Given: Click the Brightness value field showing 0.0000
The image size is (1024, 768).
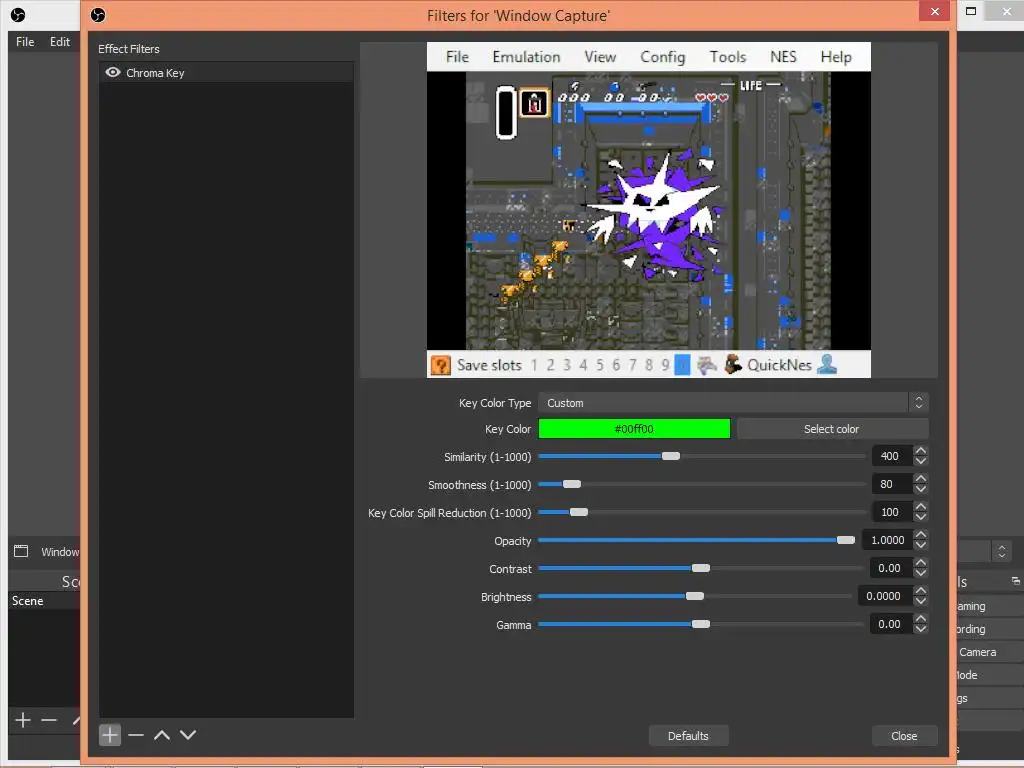Looking at the screenshot, I should [885, 596].
